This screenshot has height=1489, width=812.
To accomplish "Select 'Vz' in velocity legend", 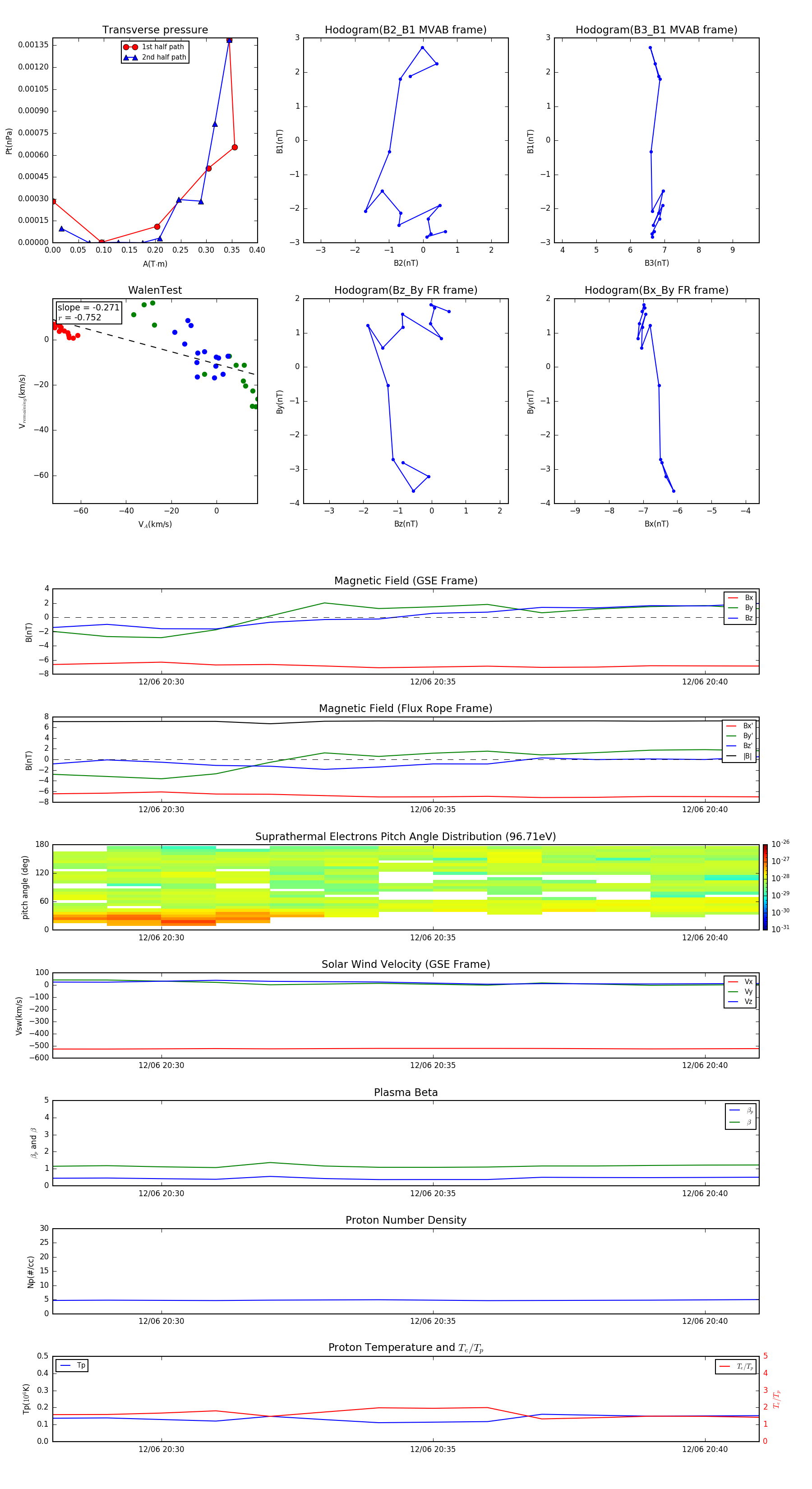I will click(740, 1002).
